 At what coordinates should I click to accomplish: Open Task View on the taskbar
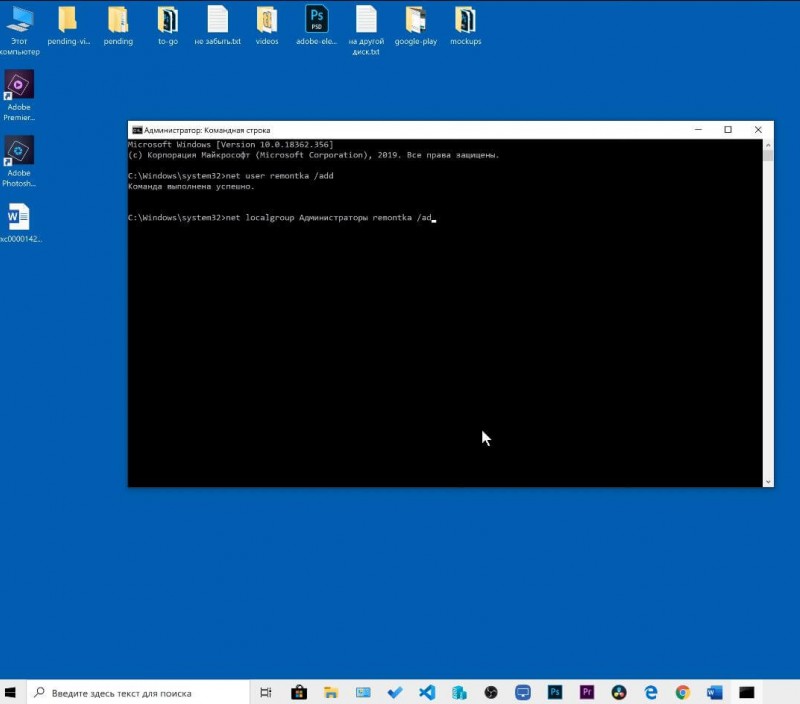pyautogui.click(x=266, y=692)
